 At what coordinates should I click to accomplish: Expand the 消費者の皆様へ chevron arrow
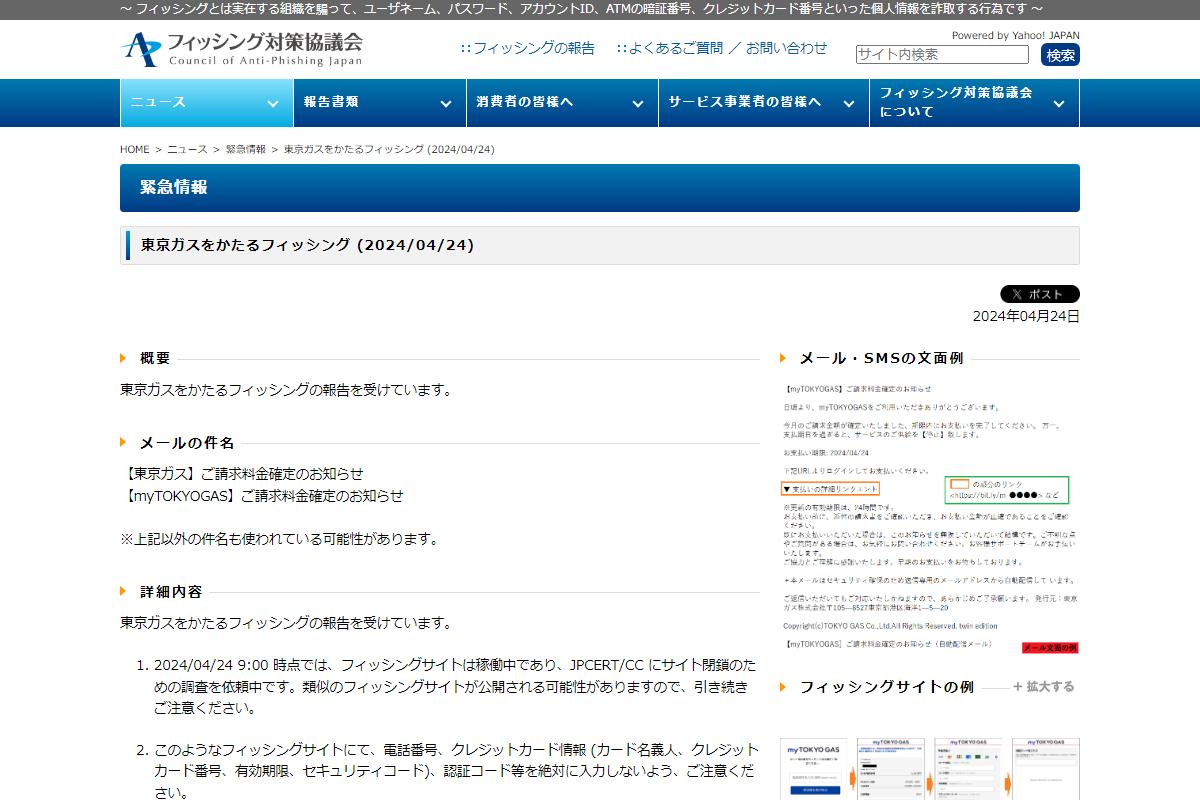tap(638, 103)
